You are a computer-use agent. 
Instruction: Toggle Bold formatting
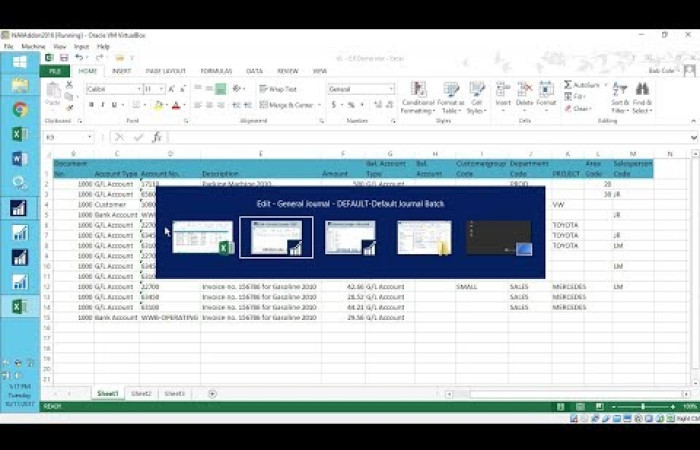91,105
